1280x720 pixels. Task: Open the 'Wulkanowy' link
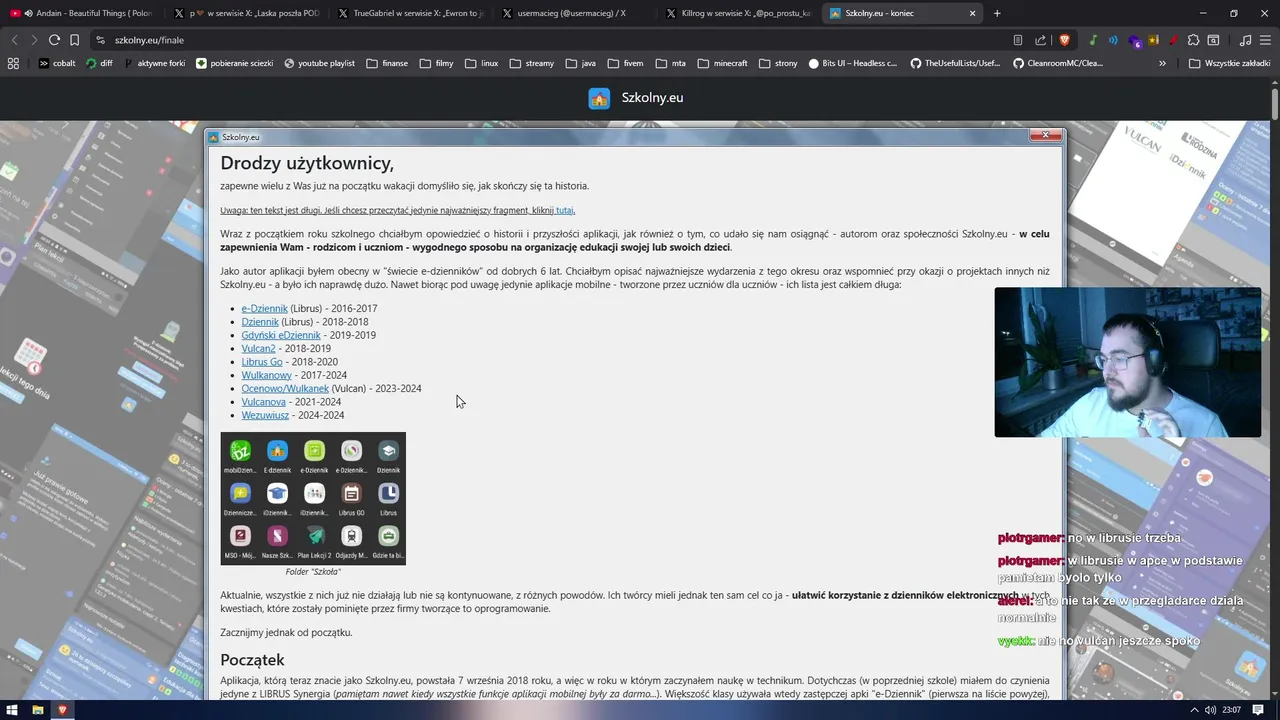click(266, 375)
